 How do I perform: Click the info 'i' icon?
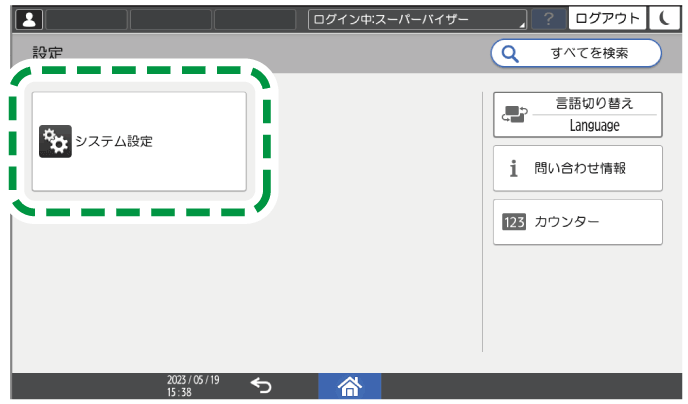pos(513,168)
